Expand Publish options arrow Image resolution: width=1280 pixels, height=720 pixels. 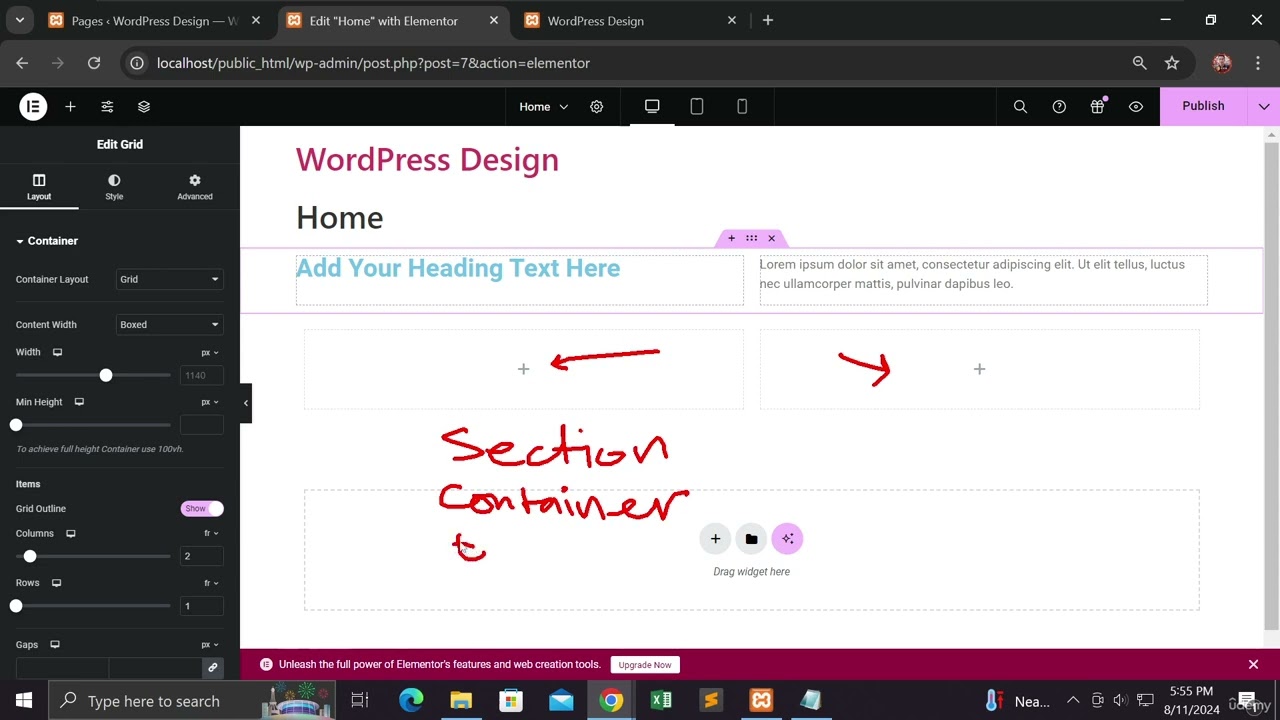pos(1264,106)
